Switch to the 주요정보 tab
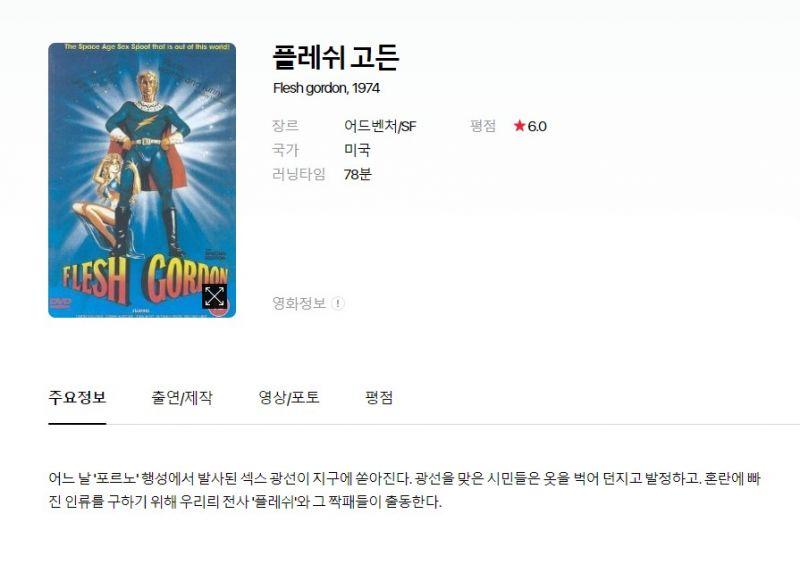 coord(77,398)
